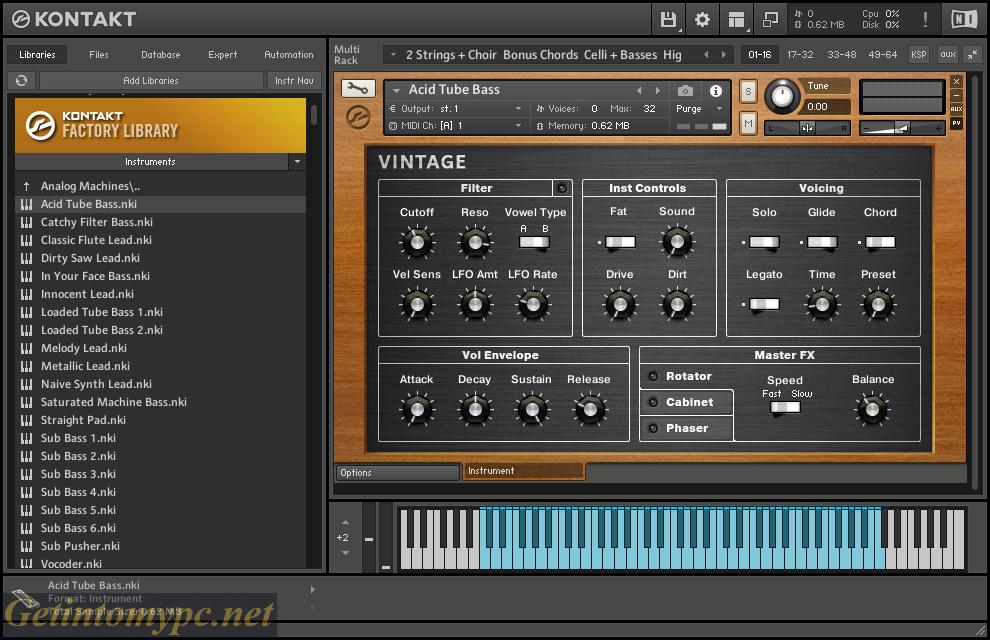Image resolution: width=990 pixels, height=640 pixels.
Task: Enable the Phaser effect
Action: coord(653,428)
